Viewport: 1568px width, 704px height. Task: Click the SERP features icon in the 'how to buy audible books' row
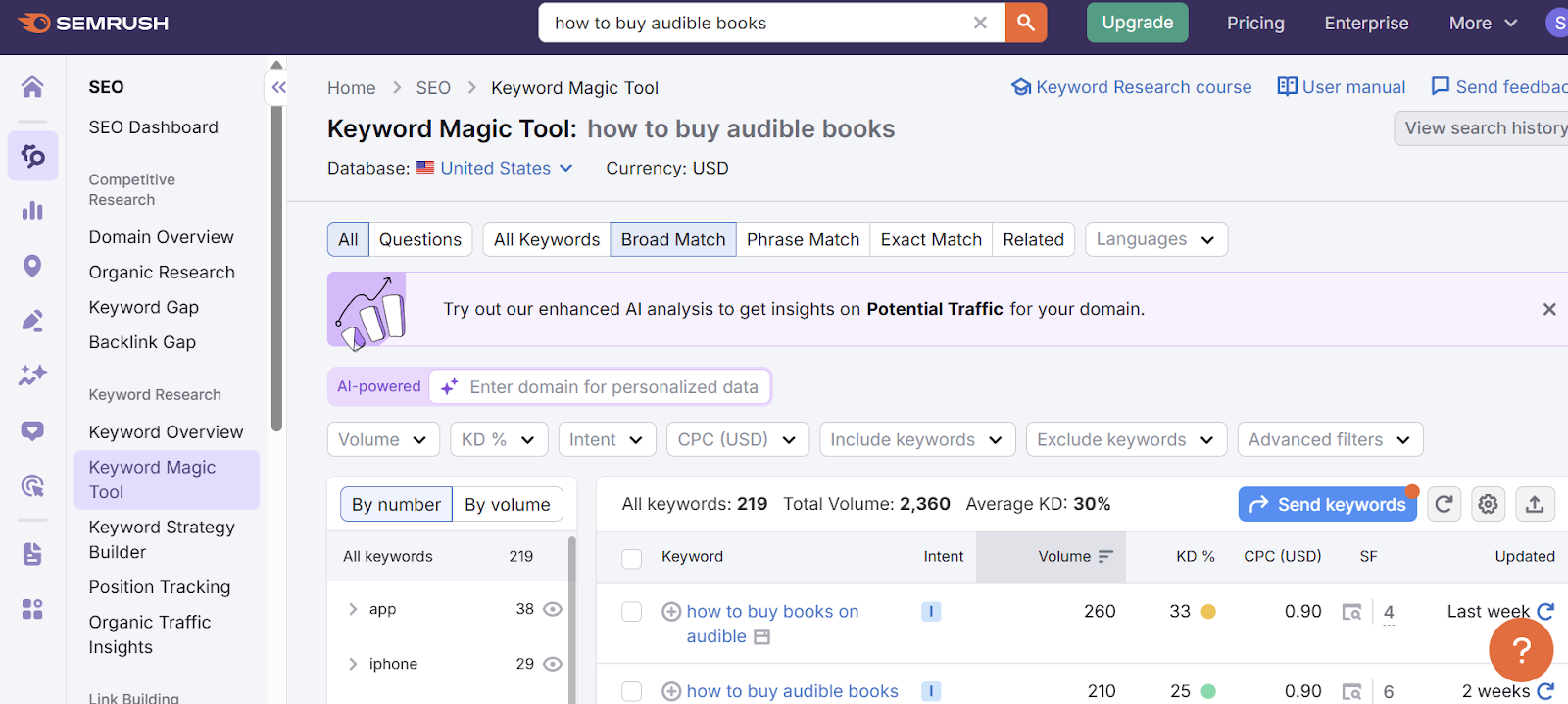1351,692
